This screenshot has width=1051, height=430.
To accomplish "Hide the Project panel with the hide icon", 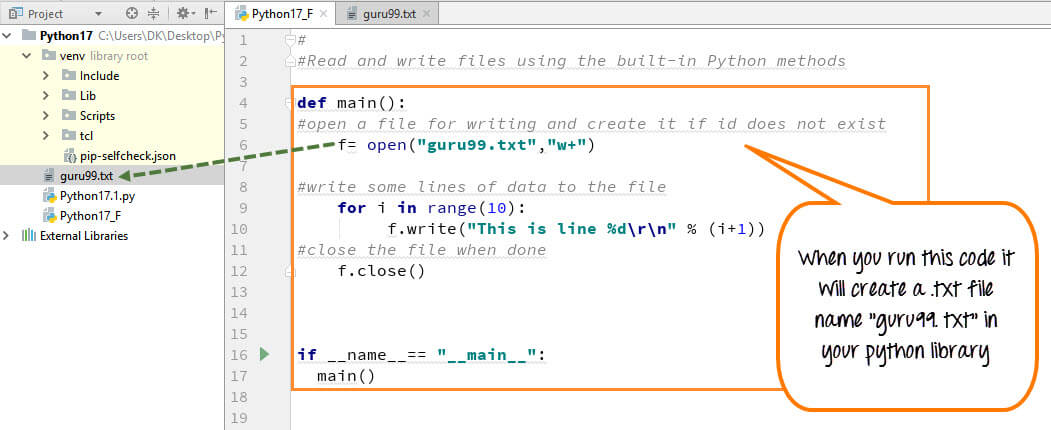I will [x=211, y=14].
